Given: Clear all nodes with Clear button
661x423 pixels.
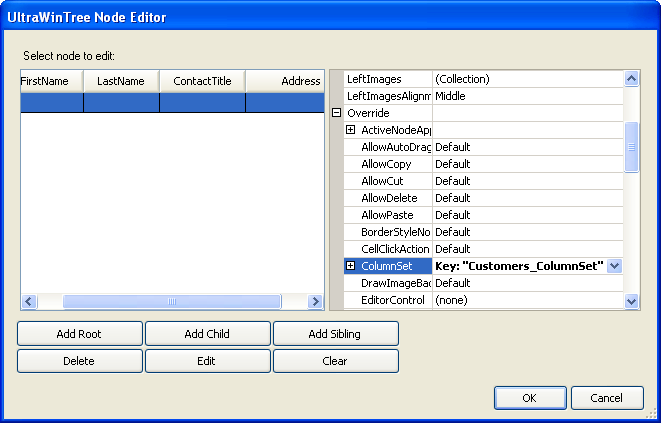Looking at the screenshot, I should pos(335,360).
